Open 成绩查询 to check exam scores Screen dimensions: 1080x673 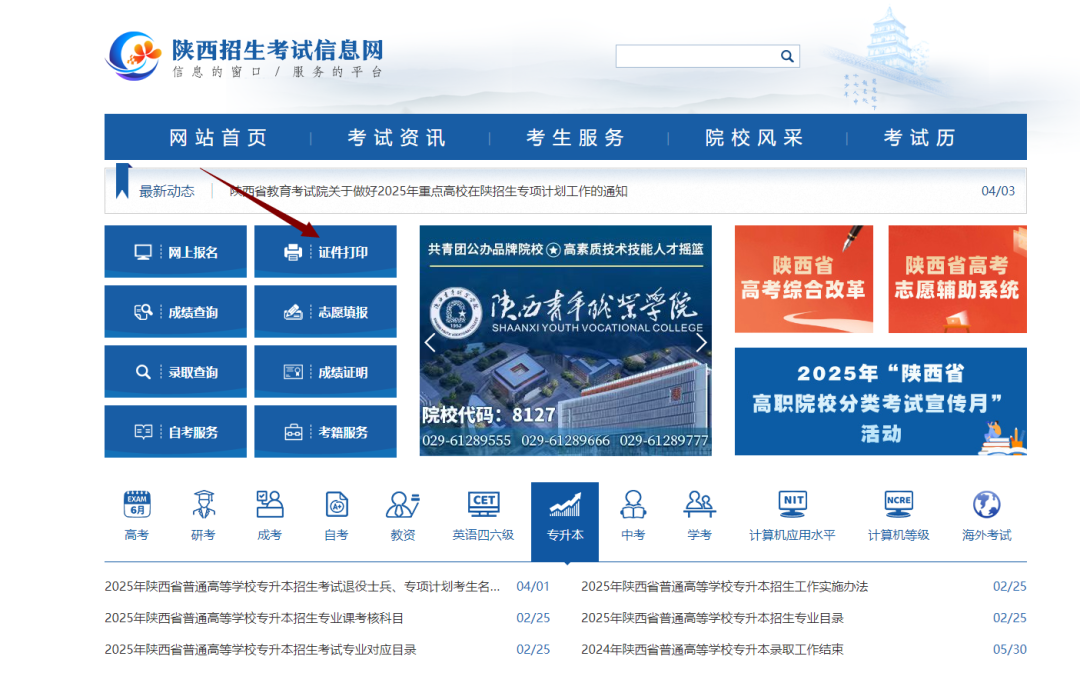point(175,311)
